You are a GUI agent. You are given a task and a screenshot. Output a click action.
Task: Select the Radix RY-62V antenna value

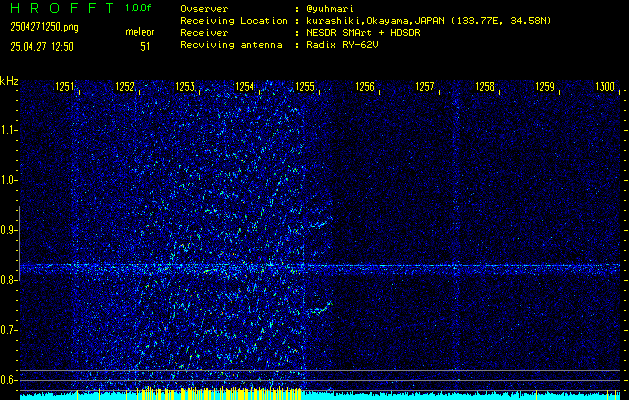pos(342,45)
